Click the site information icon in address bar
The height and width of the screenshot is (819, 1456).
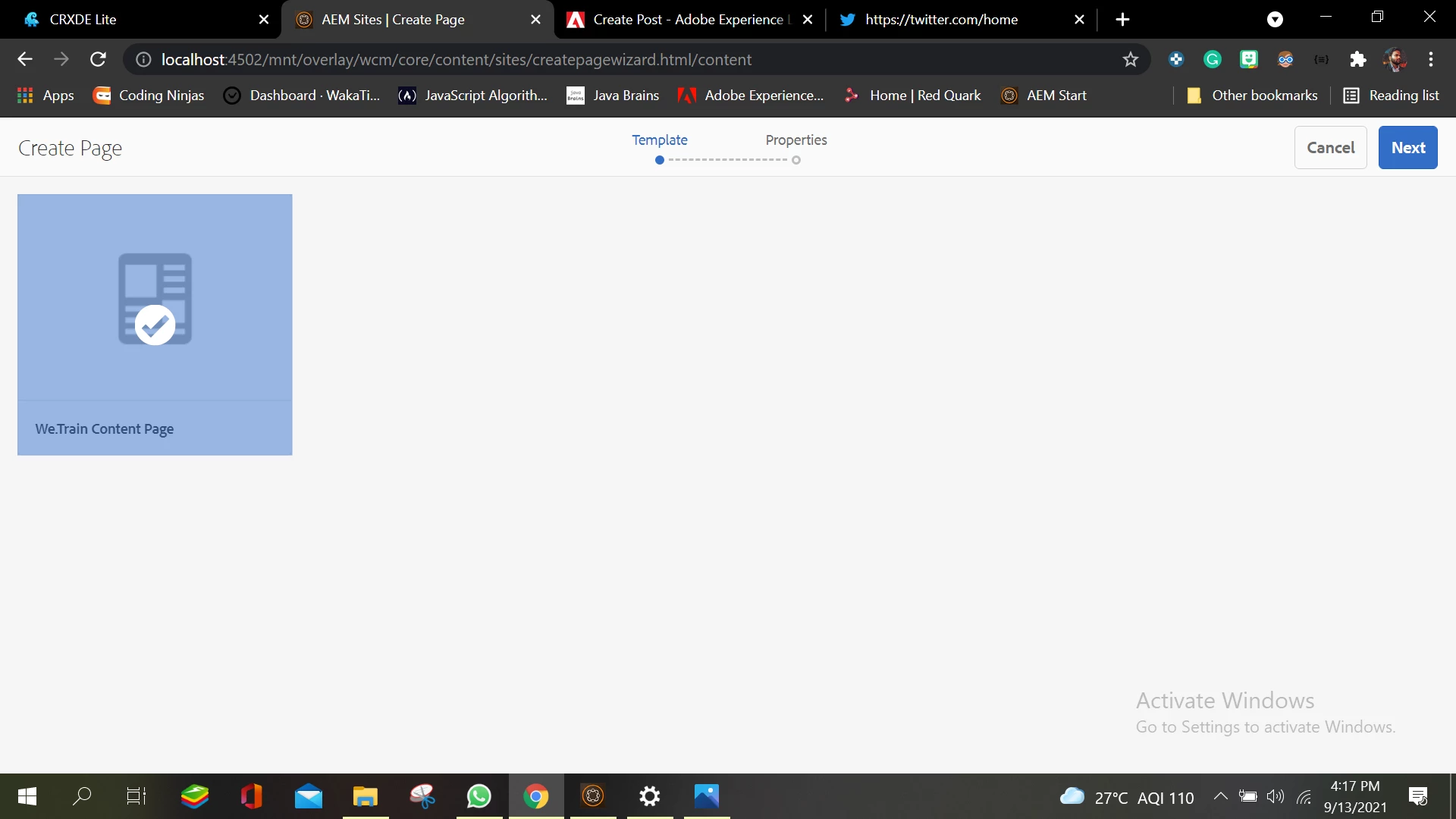[143, 59]
